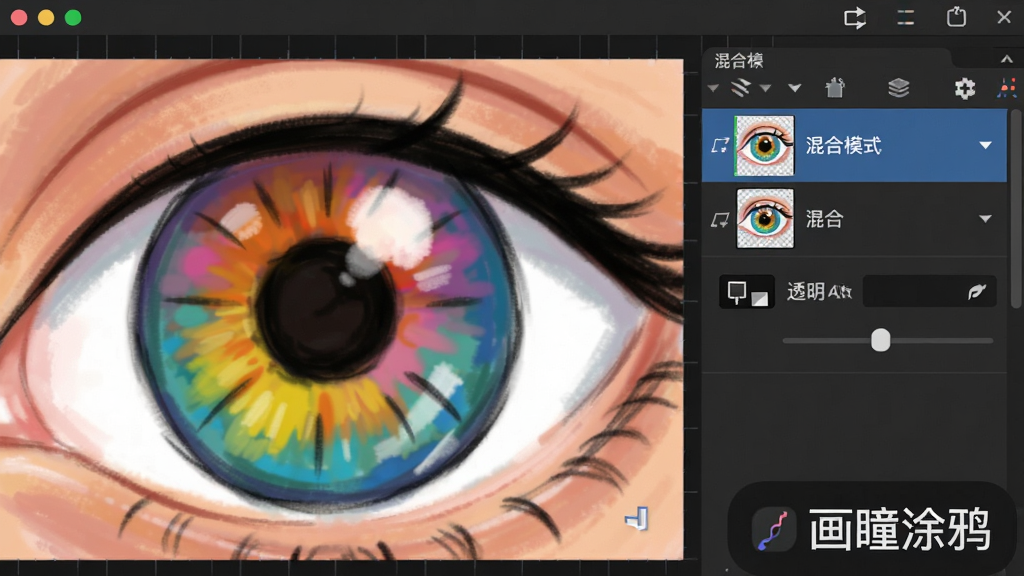1024x576 pixels.
Task: Select the 混合 layer row
Action: point(854,219)
